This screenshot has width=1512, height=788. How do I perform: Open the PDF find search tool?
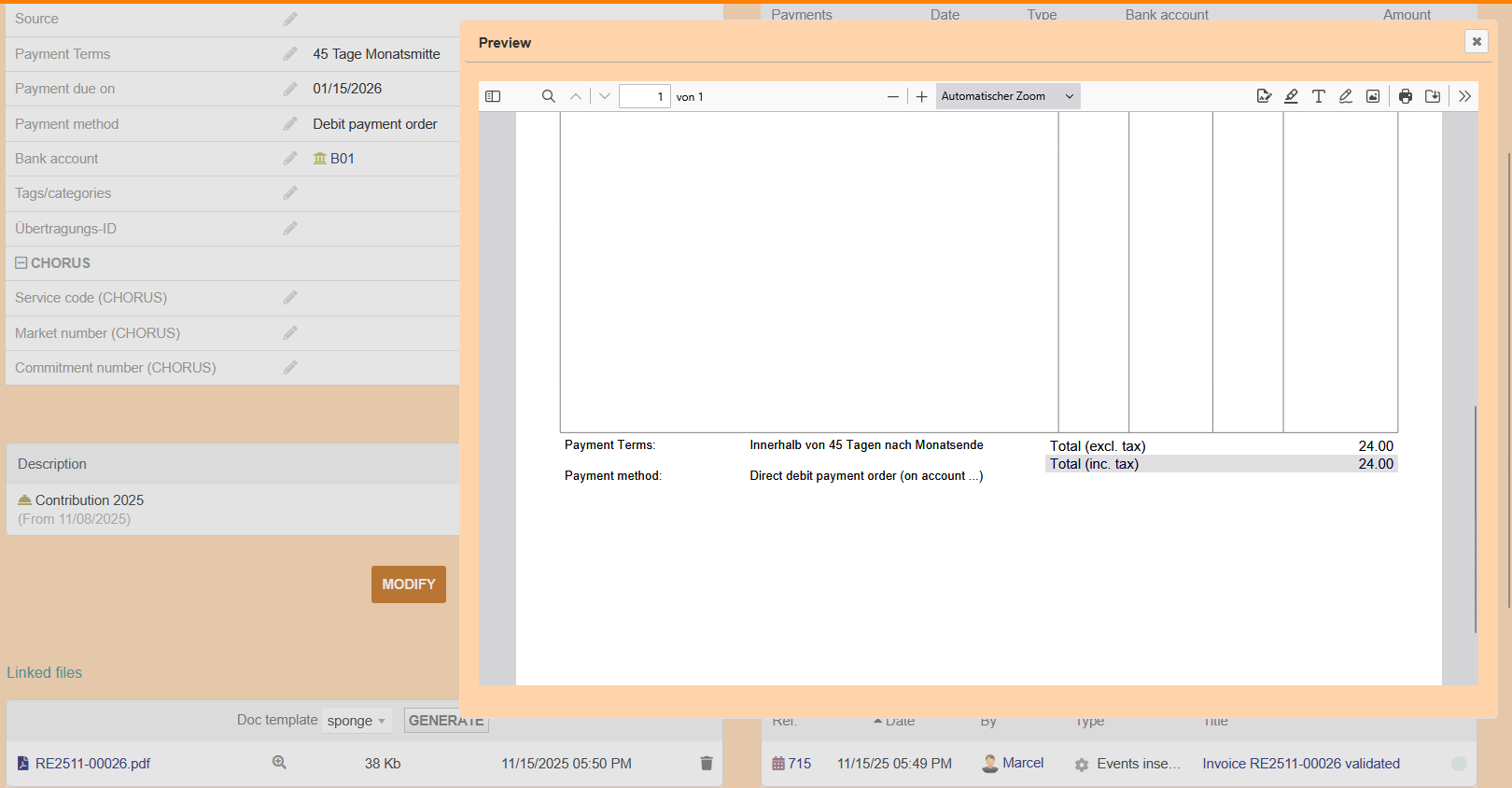coord(549,96)
